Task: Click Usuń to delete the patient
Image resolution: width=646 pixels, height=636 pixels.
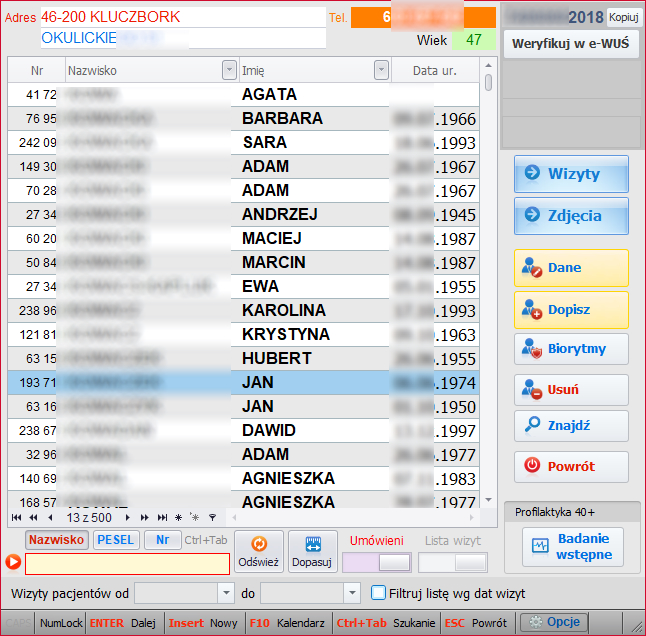Action: [x=571, y=390]
